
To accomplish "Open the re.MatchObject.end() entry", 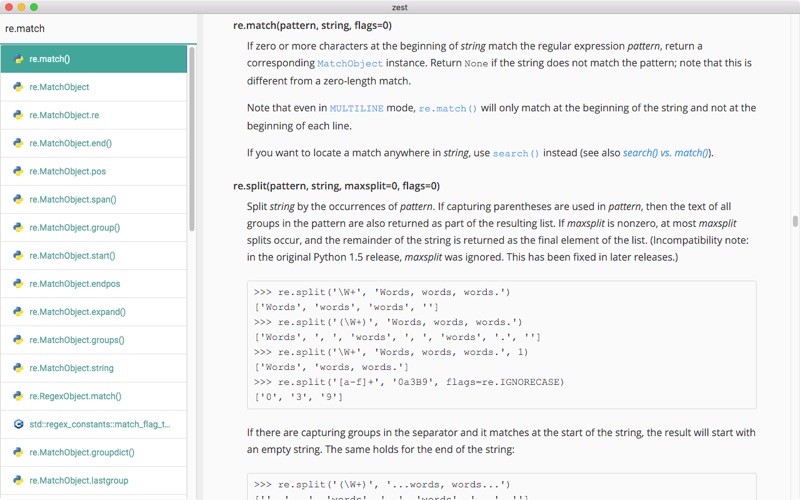I will click(94, 143).
